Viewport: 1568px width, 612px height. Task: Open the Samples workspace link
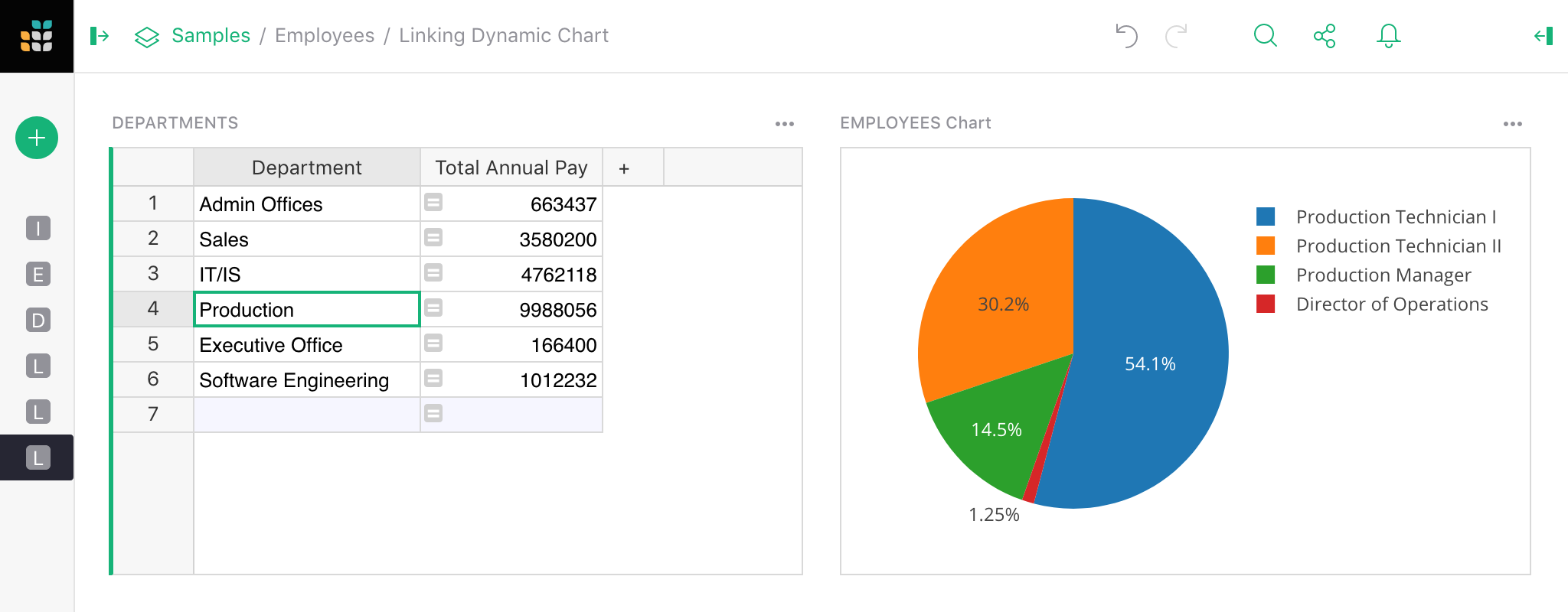pos(211,36)
